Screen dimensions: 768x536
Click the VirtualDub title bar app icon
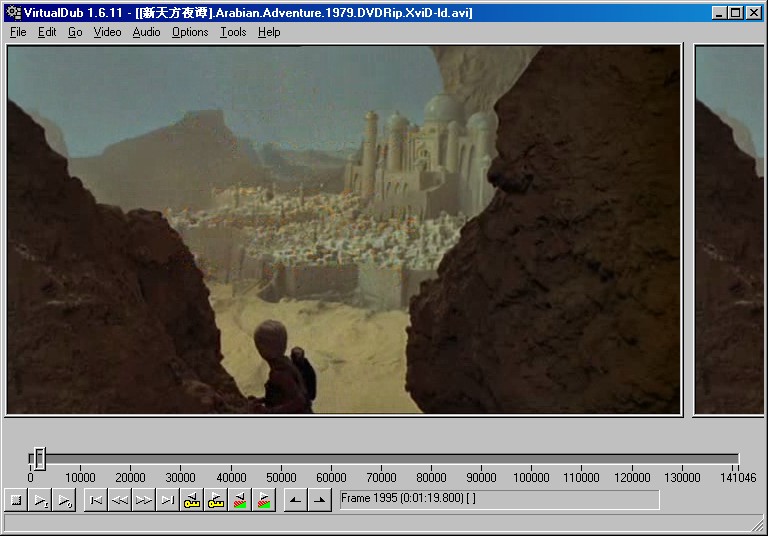click(x=13, y=13)
